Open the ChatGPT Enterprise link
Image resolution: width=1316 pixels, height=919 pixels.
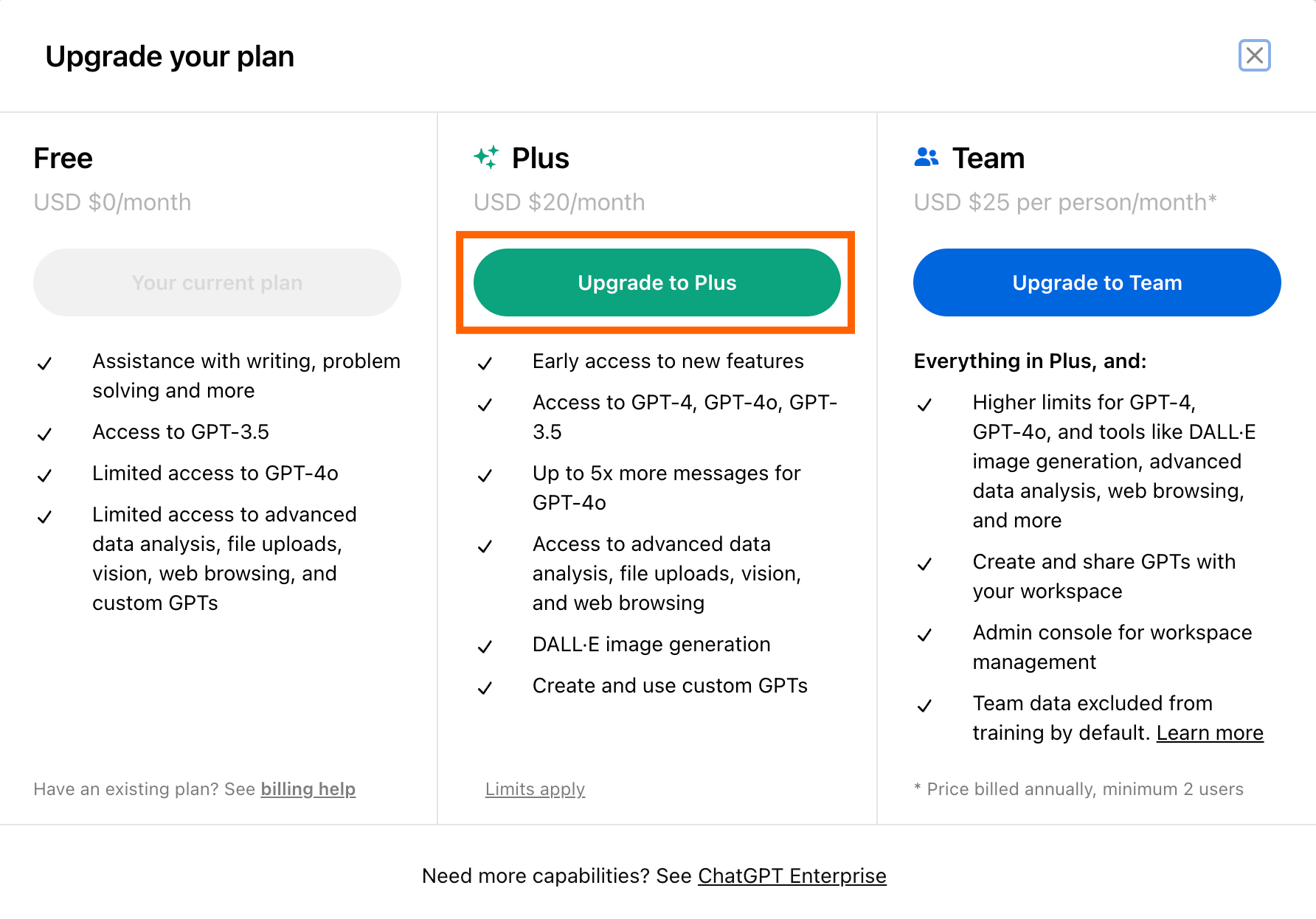(x=792, y=875)
